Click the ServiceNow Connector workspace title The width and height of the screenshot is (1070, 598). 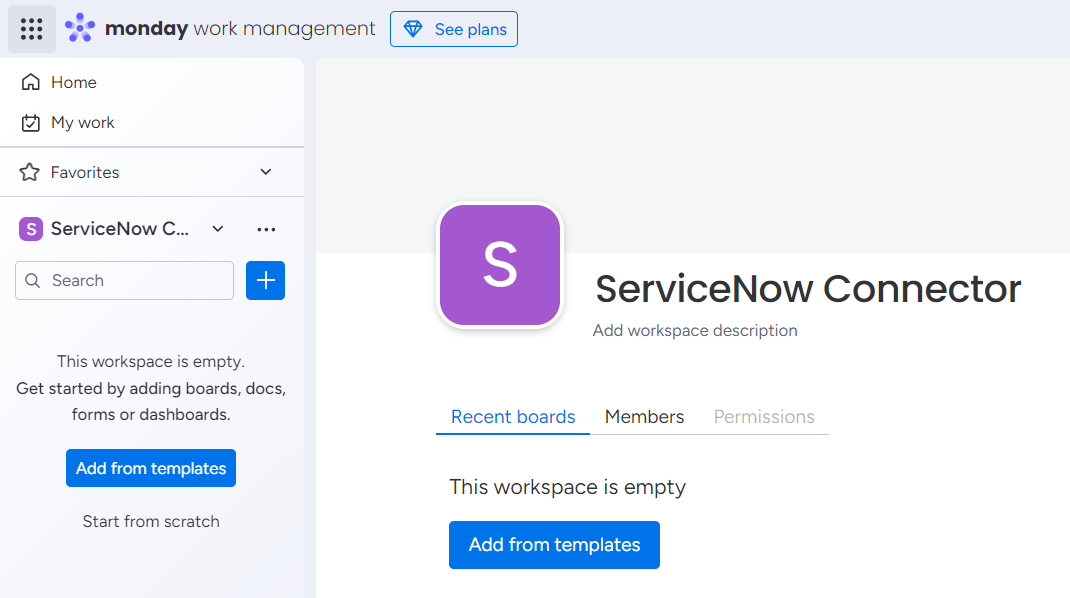(x=808, y=289)
